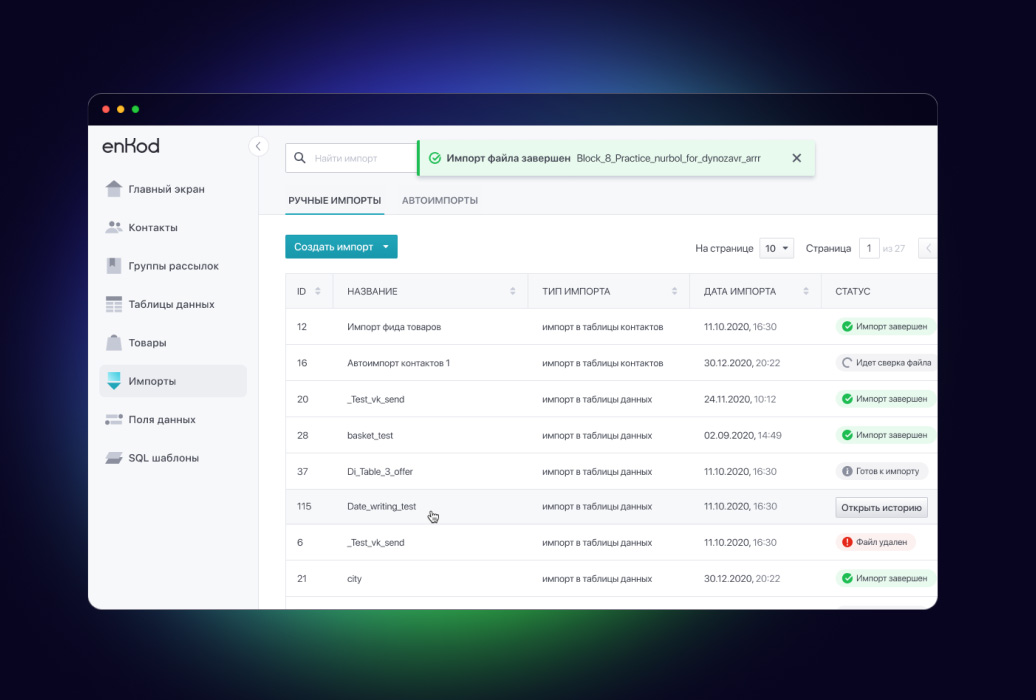Dismiss the import completion notification
This screenshot has width=1036, height=700.
(x=797, y=157)
